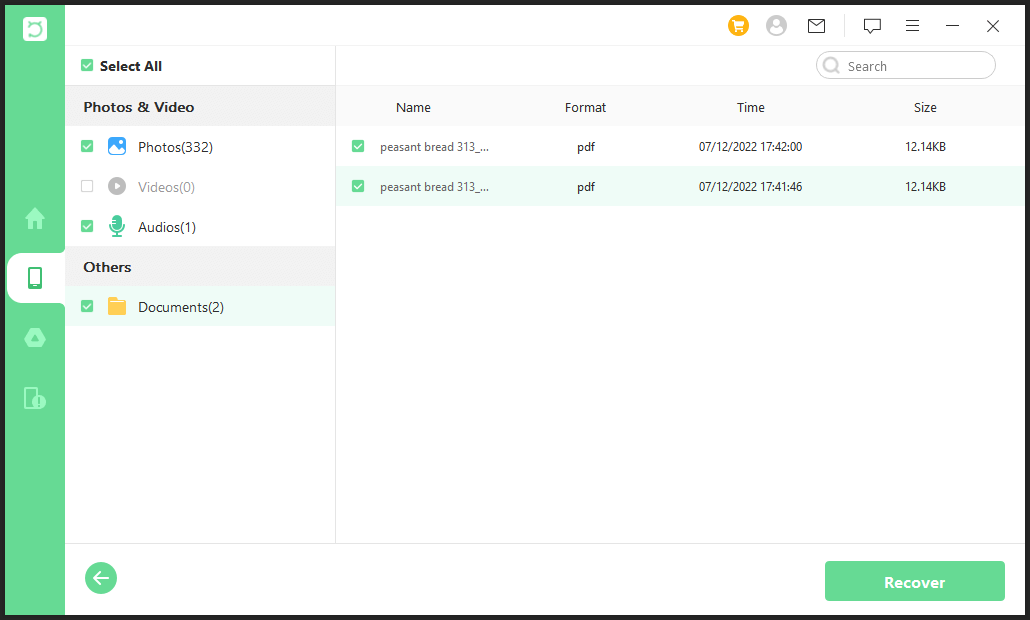Open the Google Drive recovery sidebar icon
The width and height of the screenshot is (1030, 620).
[x=35, y=338]
